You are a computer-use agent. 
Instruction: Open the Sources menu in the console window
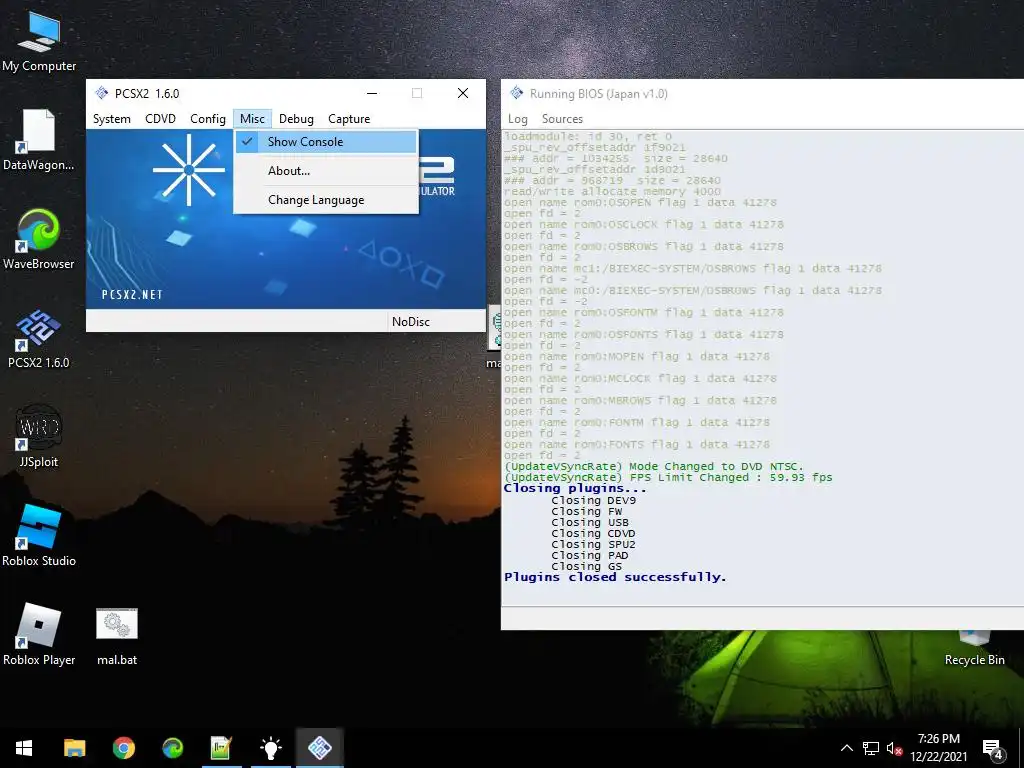(x=562, y=119)
